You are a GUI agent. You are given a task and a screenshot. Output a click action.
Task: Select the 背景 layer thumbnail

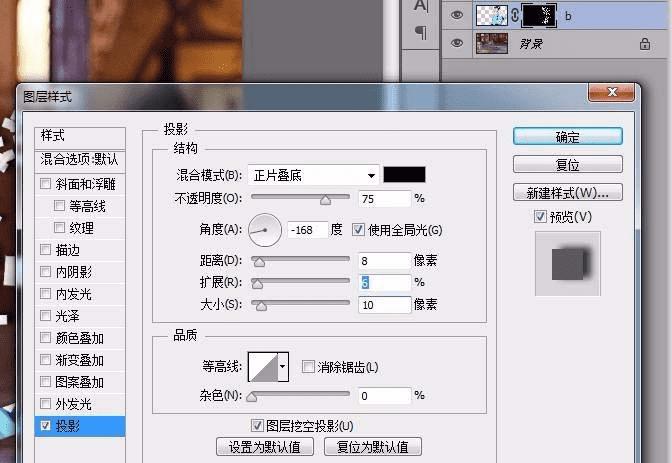tap(492, 43)
